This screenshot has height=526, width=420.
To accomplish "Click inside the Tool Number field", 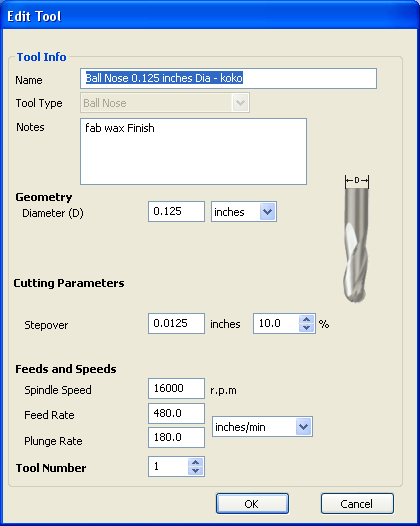I will tap(168, 466).
